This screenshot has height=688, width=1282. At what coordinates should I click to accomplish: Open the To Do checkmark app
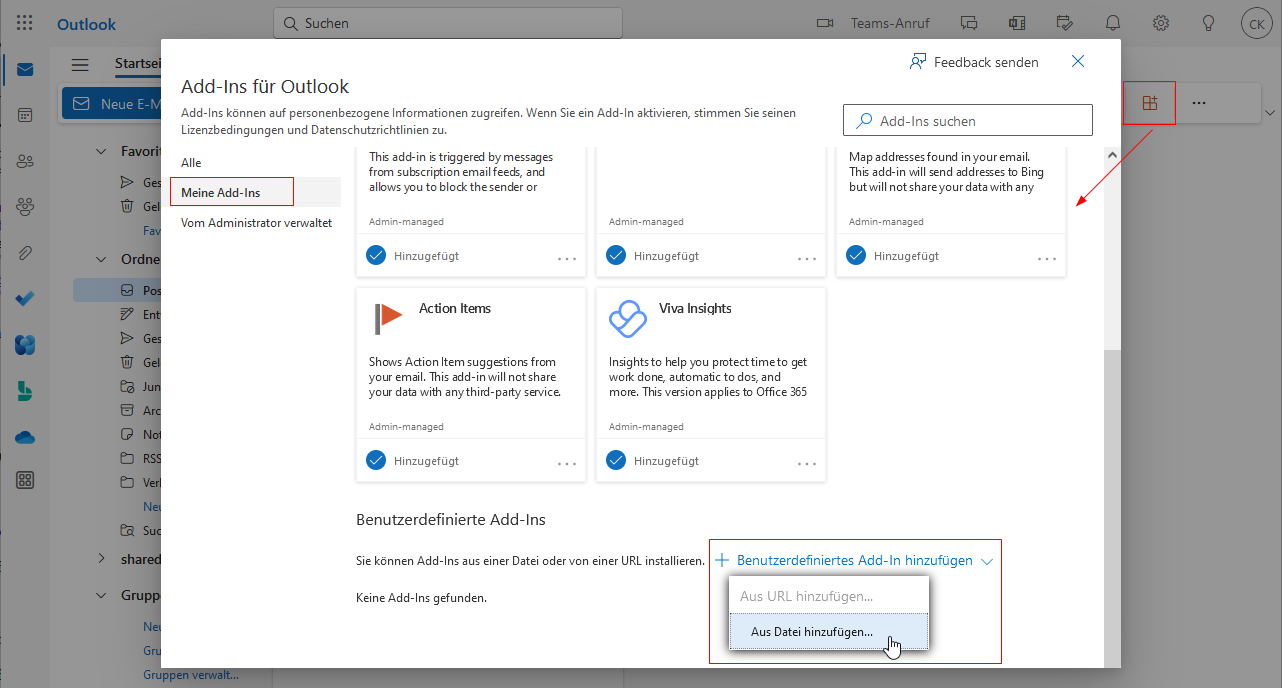25,299
